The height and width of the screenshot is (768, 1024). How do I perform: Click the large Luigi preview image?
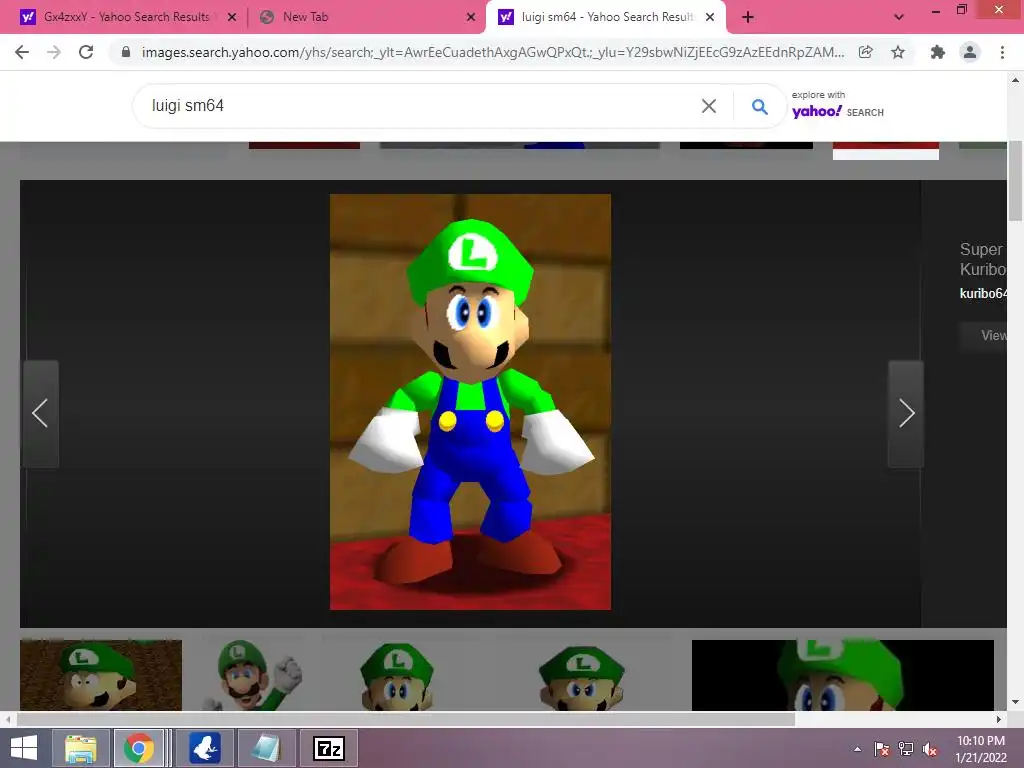point(470,402)
